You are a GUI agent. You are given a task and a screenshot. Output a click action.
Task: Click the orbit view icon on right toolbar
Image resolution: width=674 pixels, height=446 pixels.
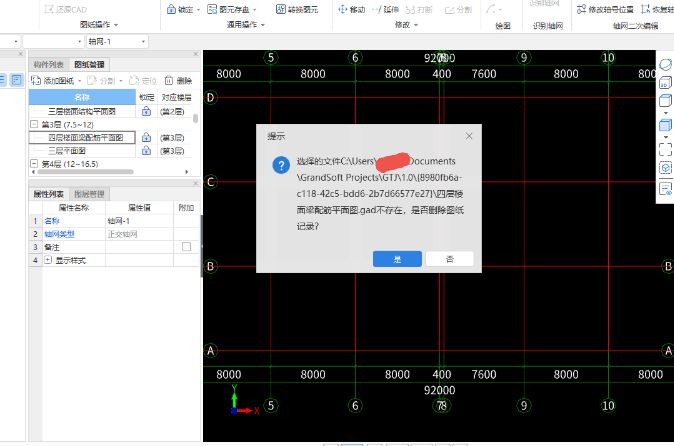[665, 64]
